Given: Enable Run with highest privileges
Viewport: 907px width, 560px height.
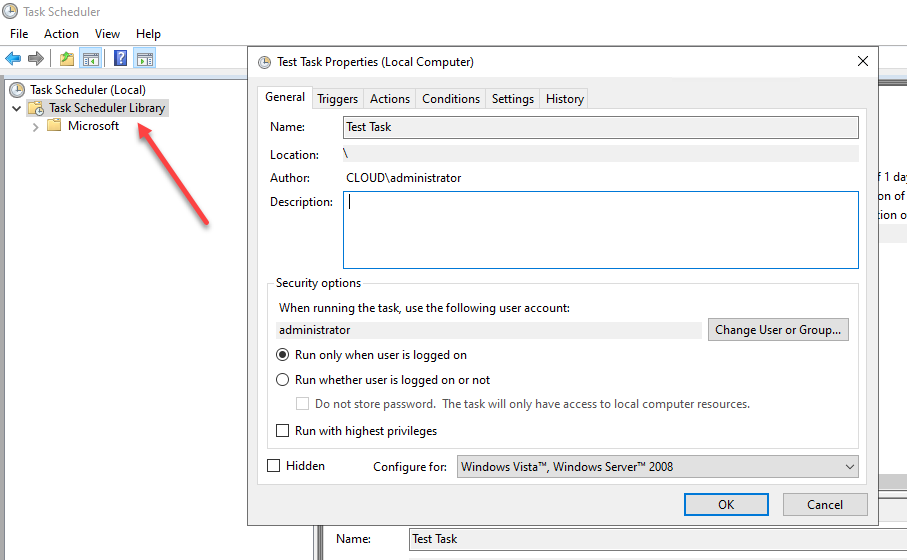Looking at the screenshot, I should point(282,430).
